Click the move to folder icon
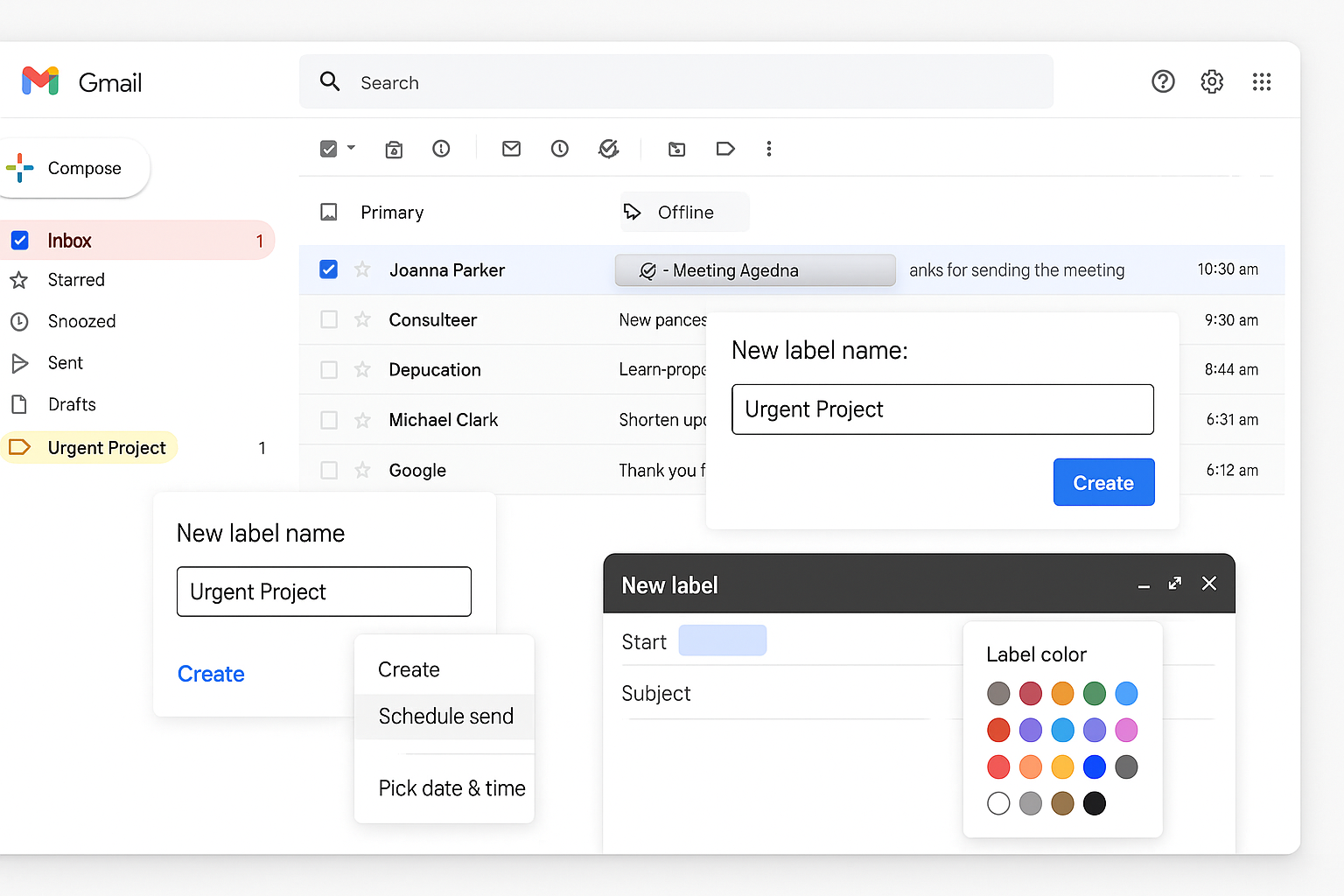The width and height of the screenshot is (1344, 896). tap(676, 149)
